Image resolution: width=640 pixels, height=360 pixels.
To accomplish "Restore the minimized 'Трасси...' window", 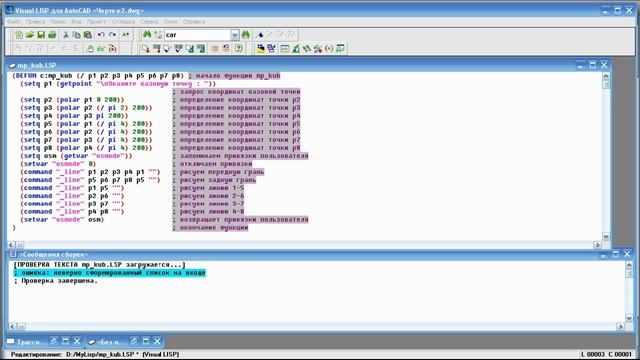I will [53, 341].
